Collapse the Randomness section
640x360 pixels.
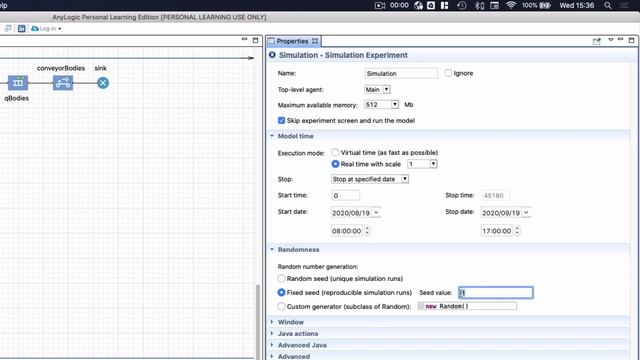pyautogui.click(x=272, y=249)
